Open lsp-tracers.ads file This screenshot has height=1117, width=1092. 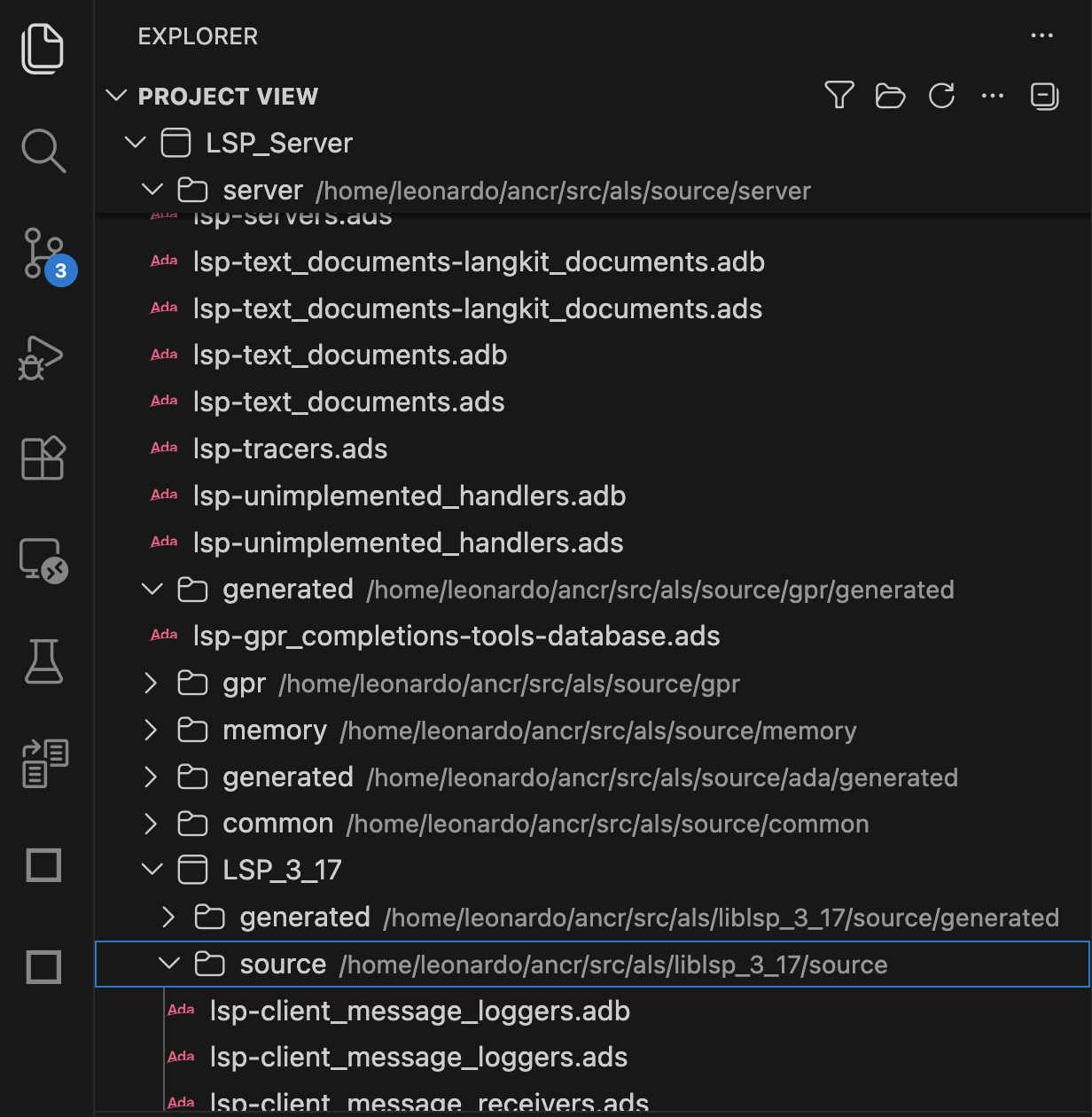pyautogui.click(x=290, y=449)
